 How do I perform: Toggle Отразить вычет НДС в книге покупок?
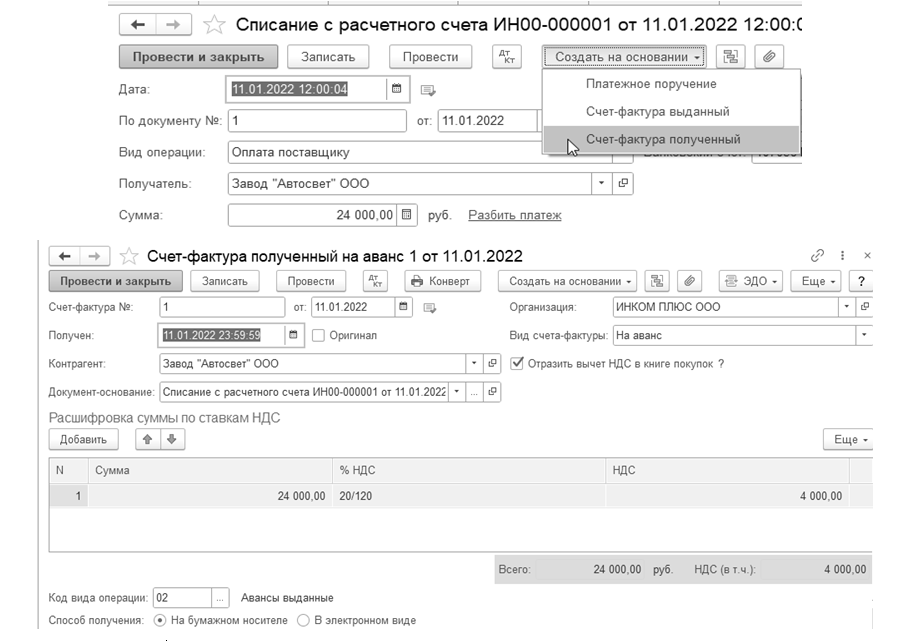pyautogui.click(x=517, y=363)
